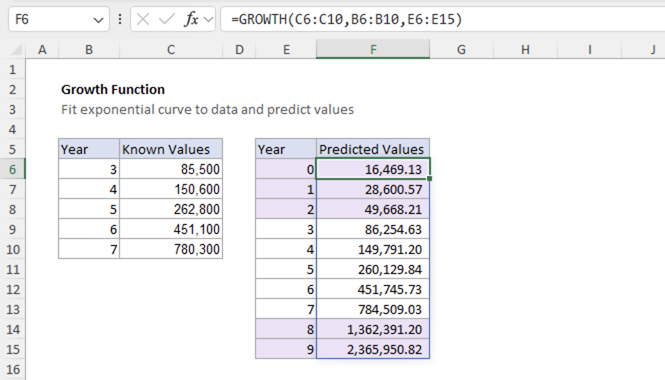Select row 10 header
Viewport: 665px width, 380px height.
tap(13, 249)
